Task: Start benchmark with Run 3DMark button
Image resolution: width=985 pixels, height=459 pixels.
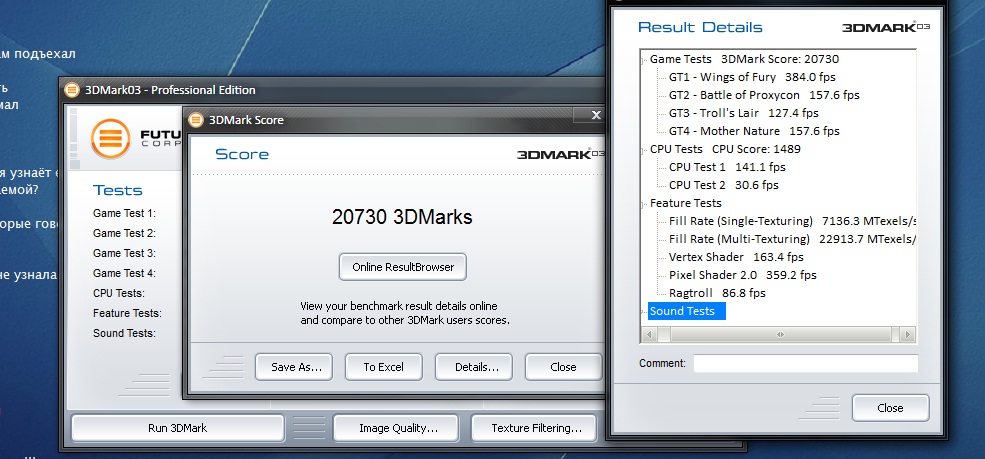Action: point(178,428)
